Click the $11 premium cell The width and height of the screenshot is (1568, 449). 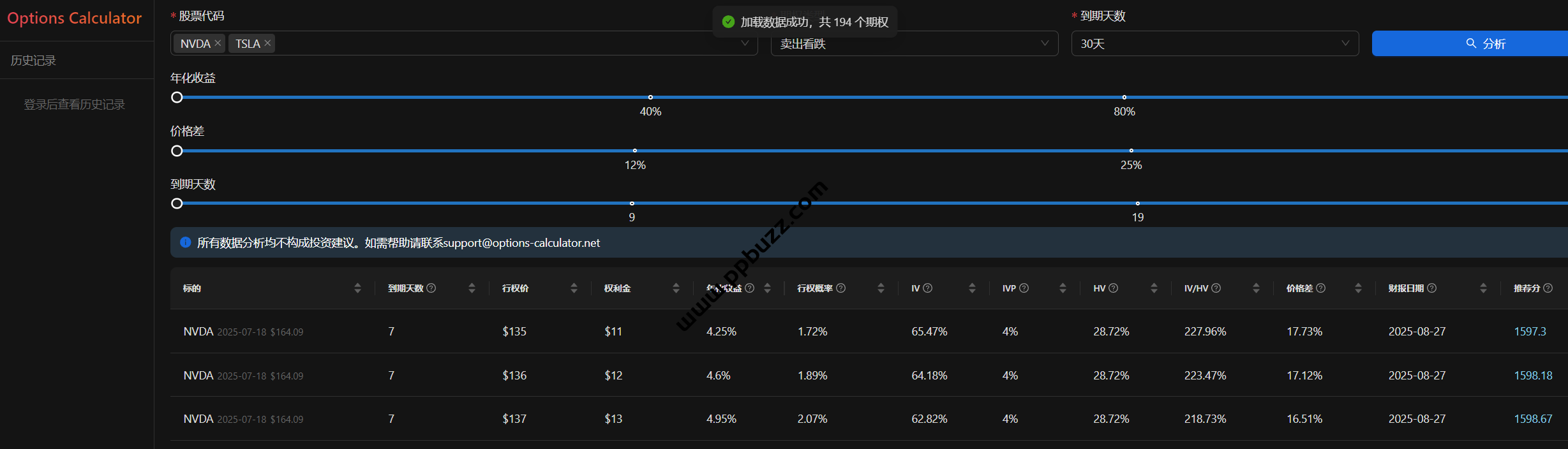(613, 332)
